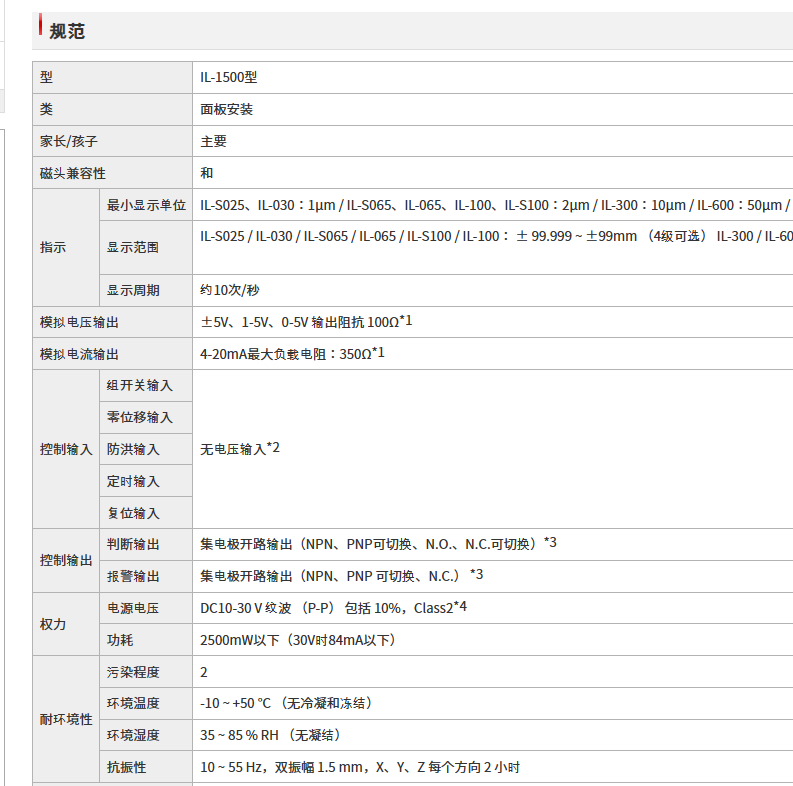The image size is (793, 786).
Task: Click the 控制输出 group label
Action: 66,560
